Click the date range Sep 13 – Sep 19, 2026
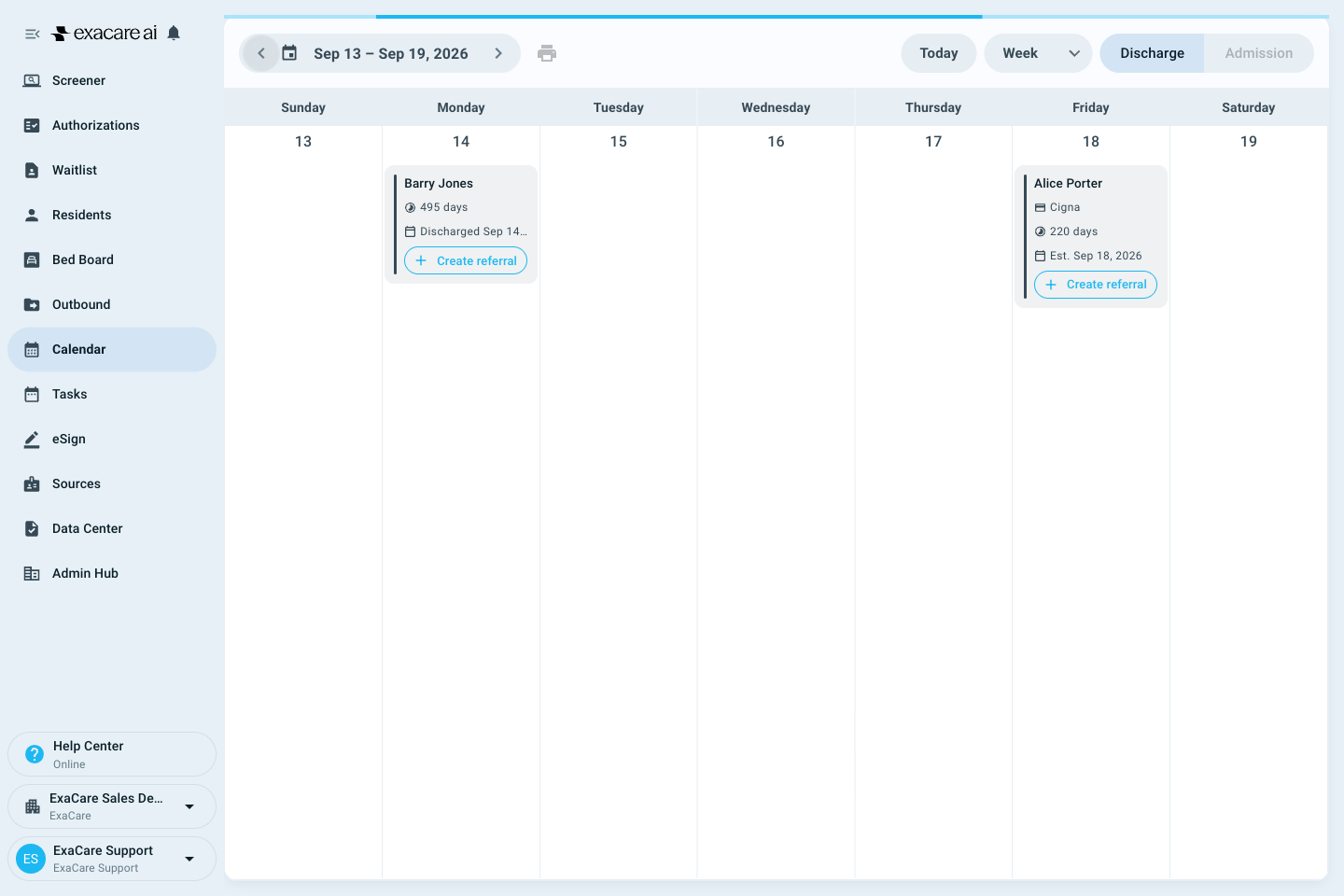The image size is (1344, 896). pyautogui.click(x=391, y=54)
